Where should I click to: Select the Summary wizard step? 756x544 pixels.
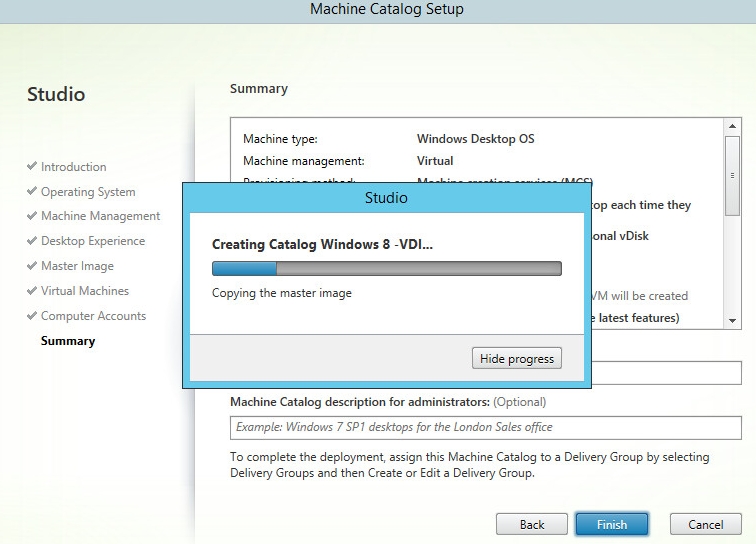pyautogui.click(x=68, y=341)
